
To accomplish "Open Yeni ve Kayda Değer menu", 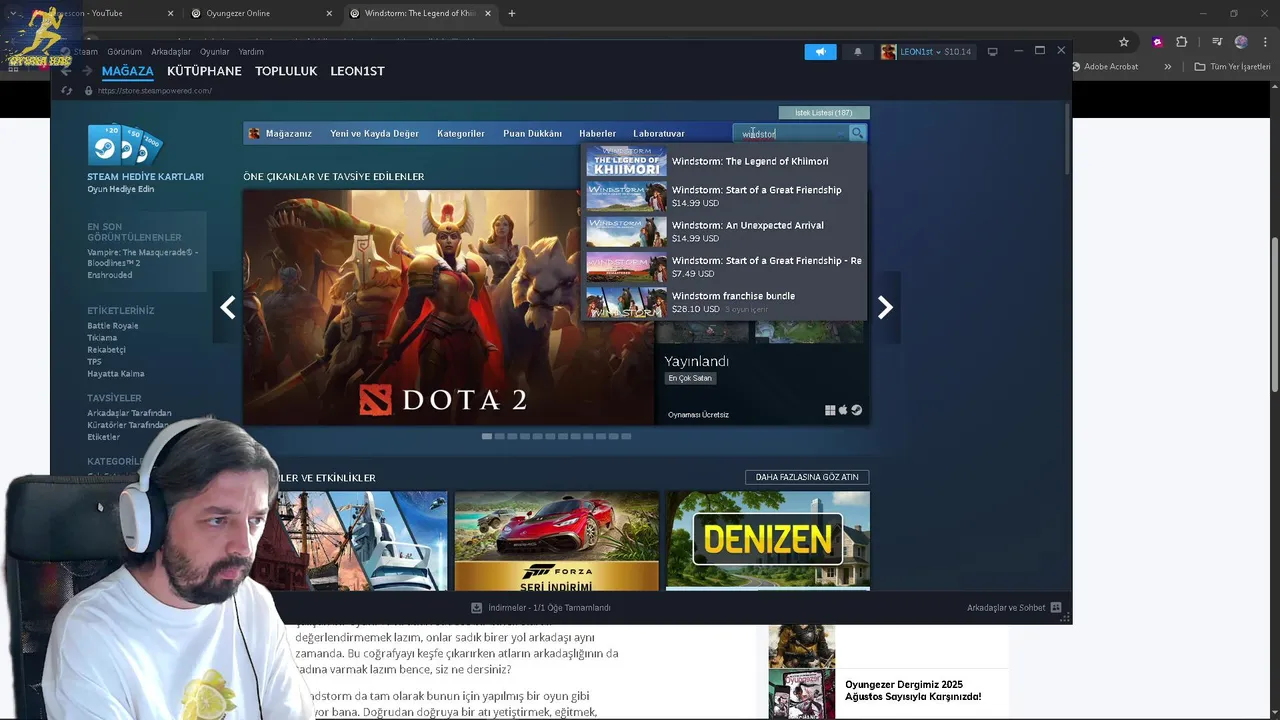I will (x=374, y=133).
